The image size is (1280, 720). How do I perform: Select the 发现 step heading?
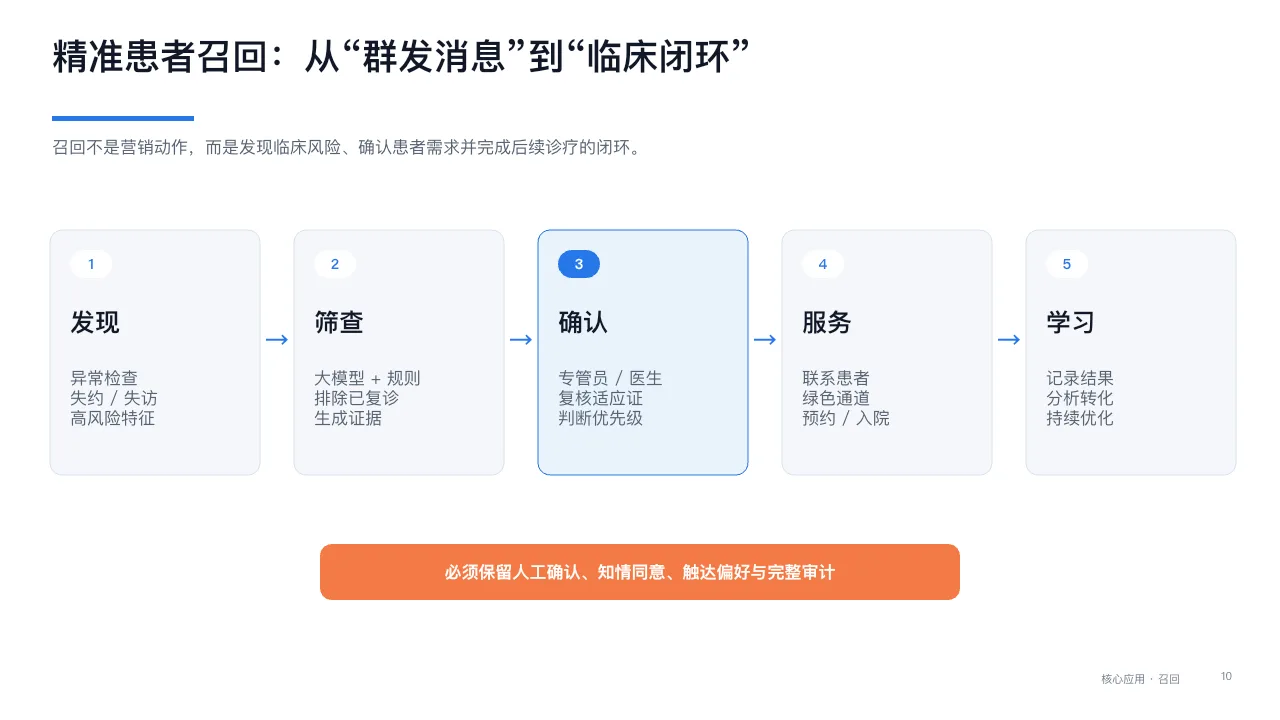click(x=95, y=322)
